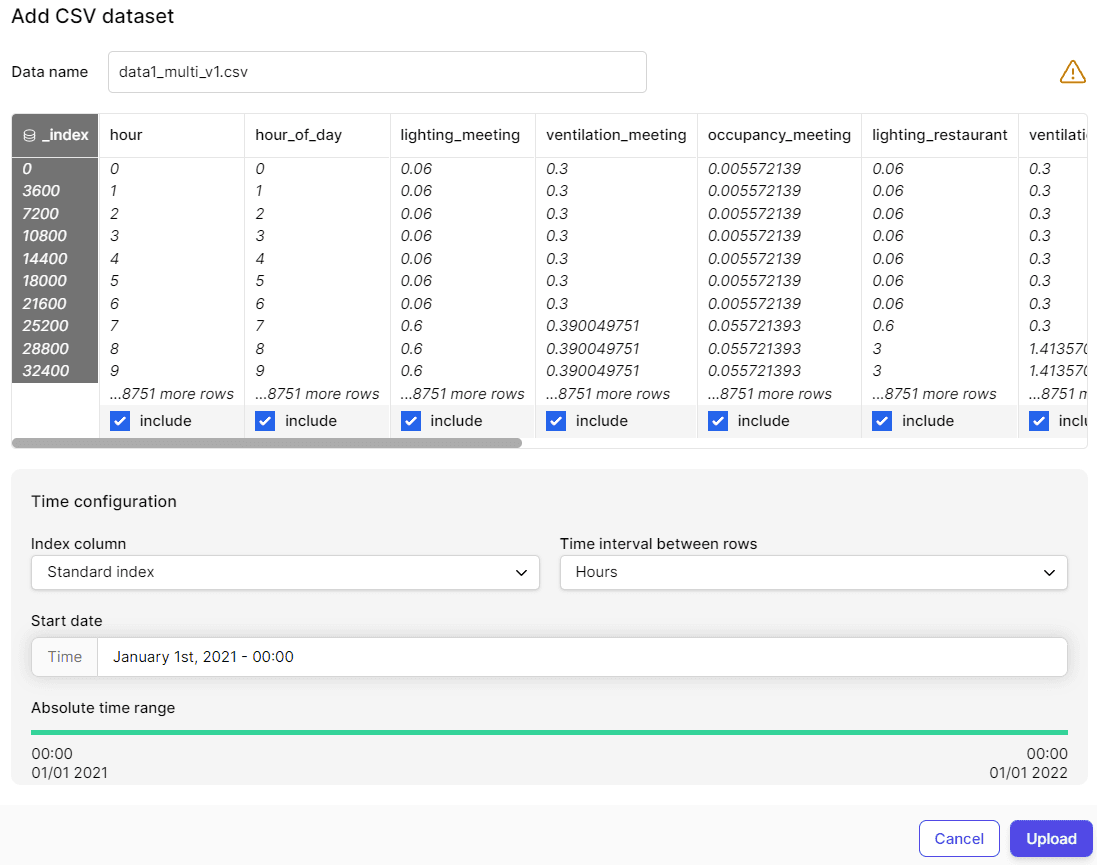The image size is (1097, 865).
Task: Toggle include checkbox under hour_of_day column
Action: (x=265, y=421)
